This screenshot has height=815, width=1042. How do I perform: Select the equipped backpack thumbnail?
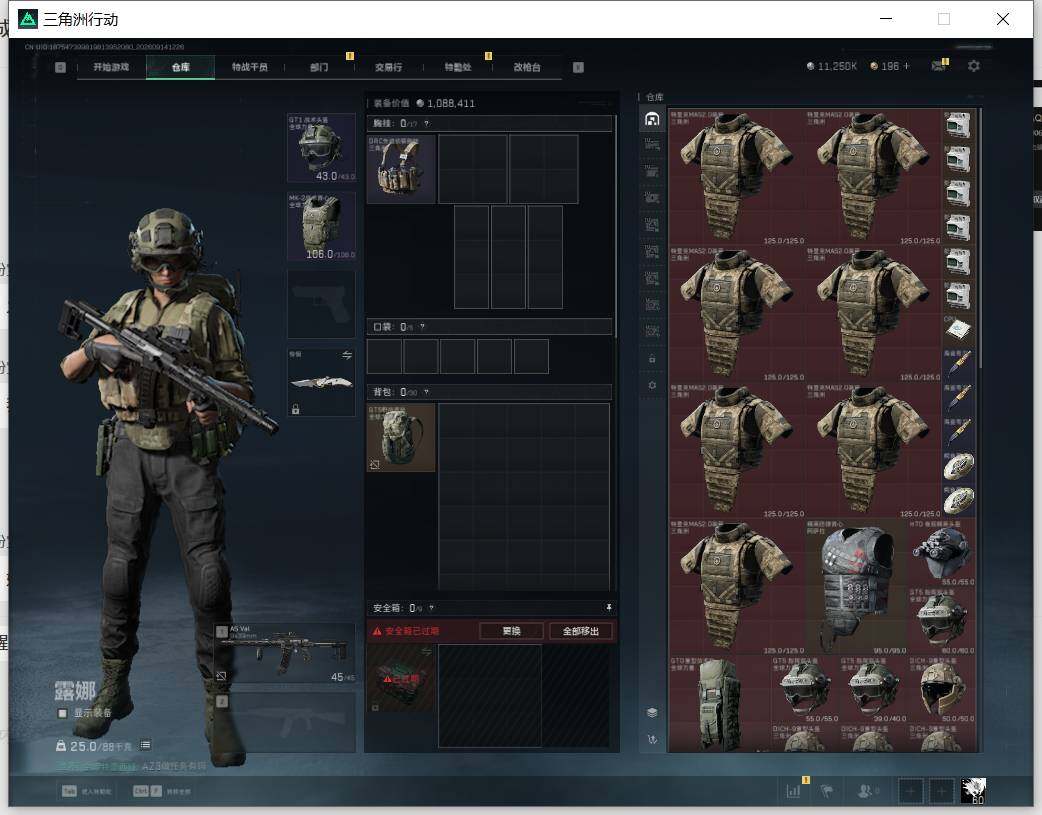(401, 438)
